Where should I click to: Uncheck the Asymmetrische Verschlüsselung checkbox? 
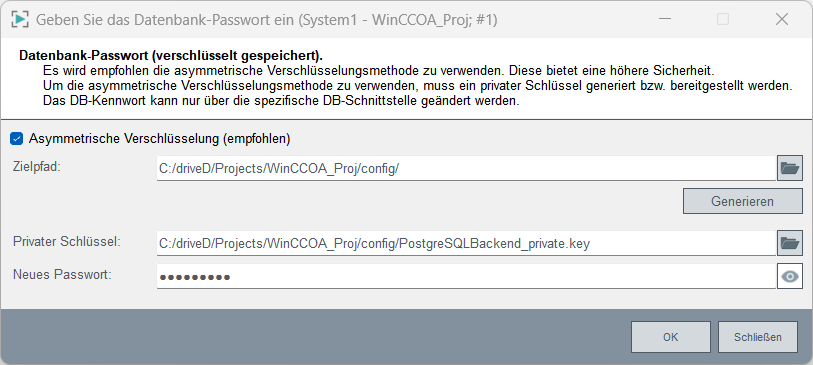[x=17, y=138]
